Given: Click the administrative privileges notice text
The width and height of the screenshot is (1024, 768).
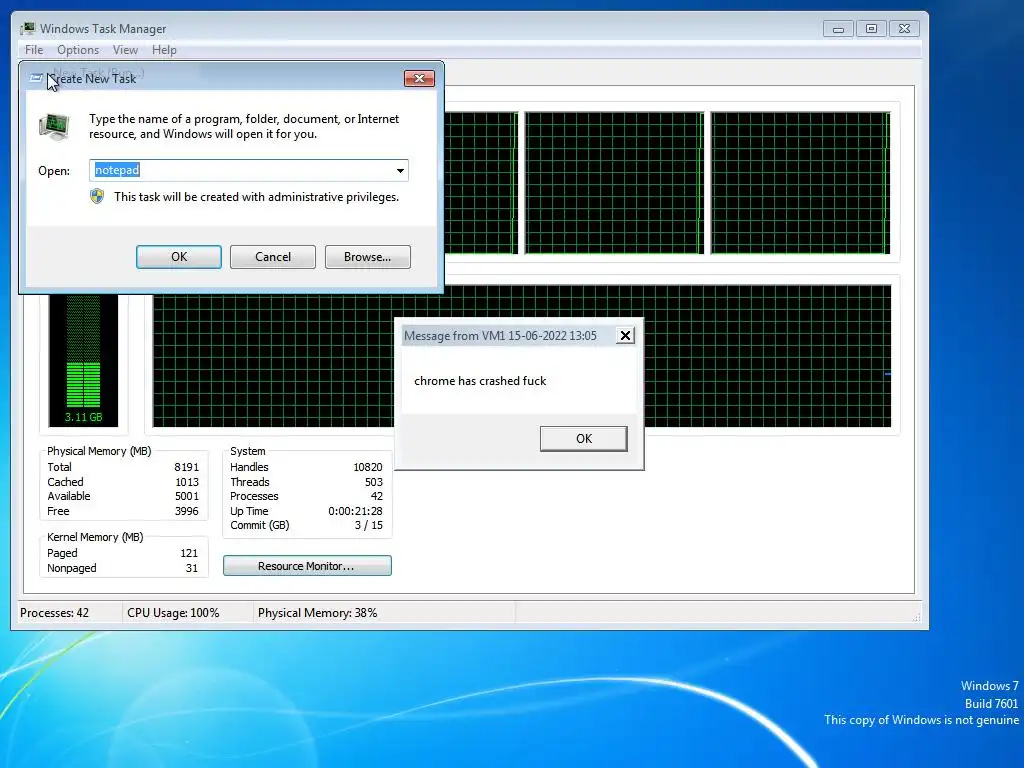Looking at the screenshot, I should click(x=256, y=197).
